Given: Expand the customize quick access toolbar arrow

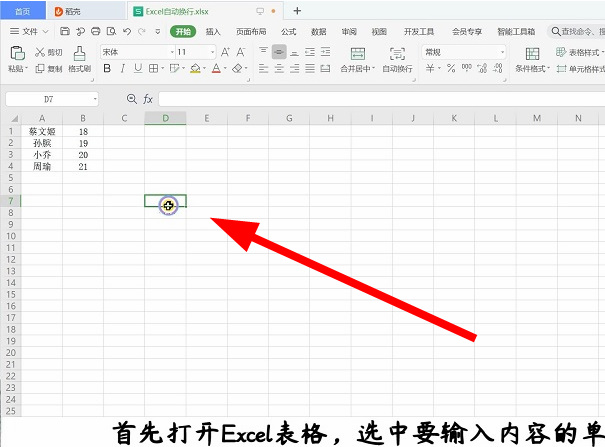Looking at the screenshot, I should (157, 31).
